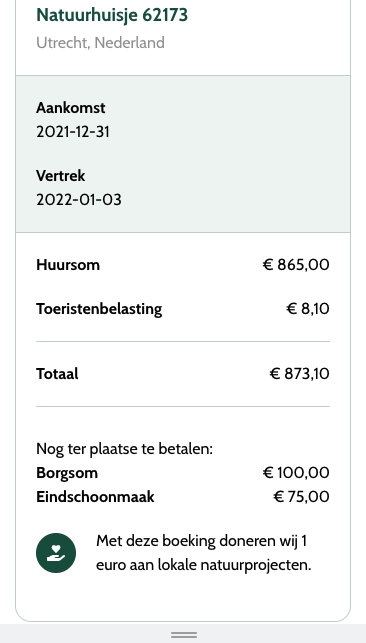Click the Huursom label
Image resolution: width=366 pixels, height=643 pixels.
point(68,265)
